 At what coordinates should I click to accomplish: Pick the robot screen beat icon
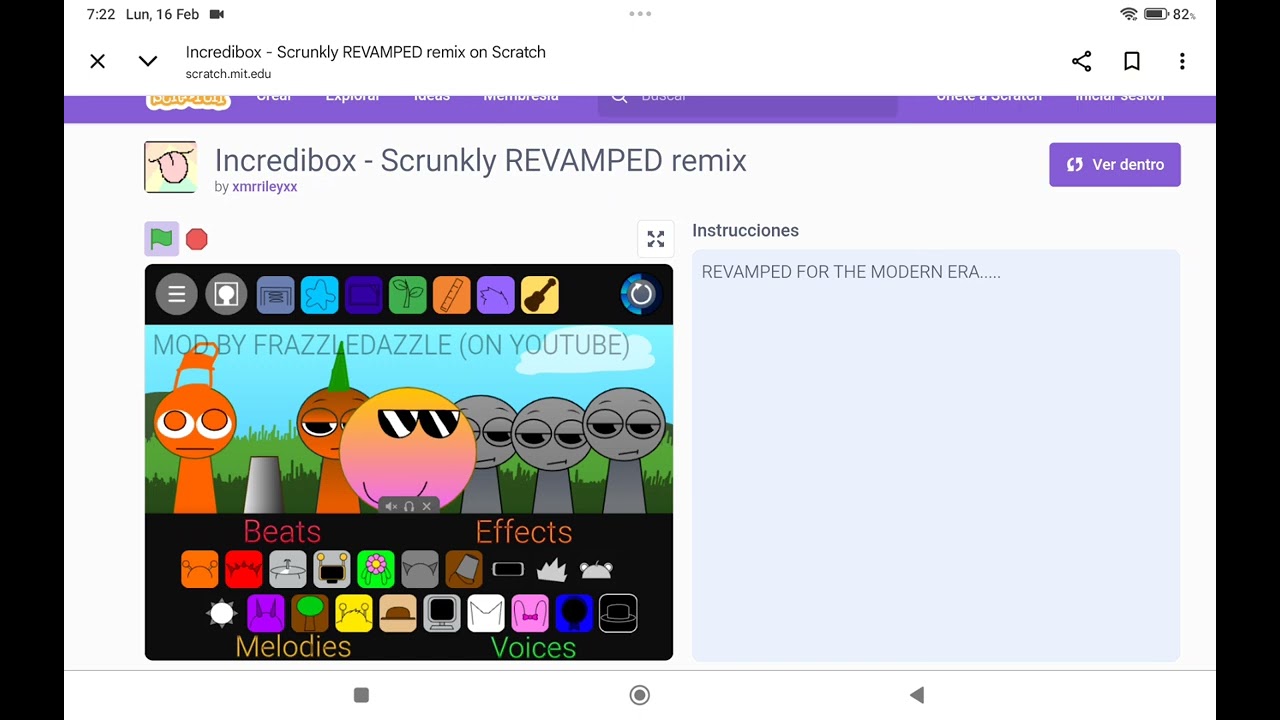pyautogui.click(x=332, y=569)
